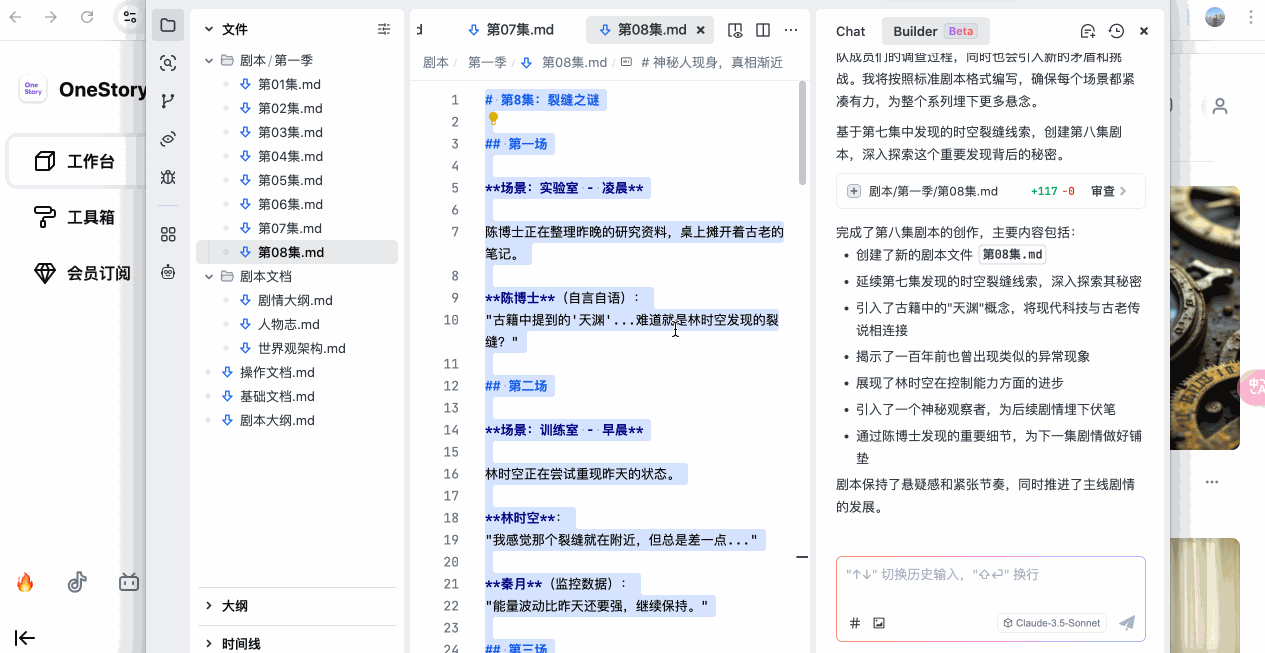Image resolution: width=1265 pixels, height=653 pixels.
Task: Open 世界观架构.md in the file tree
Action: [301, 348]
